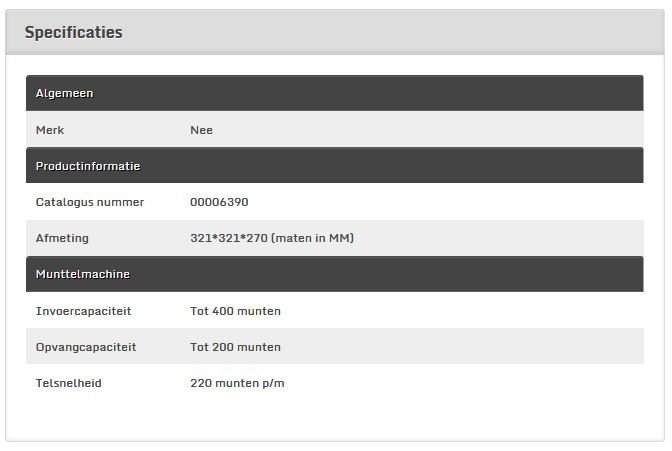Click the Nee brand value
The image size is (672, 451).
tap(201, 130)
